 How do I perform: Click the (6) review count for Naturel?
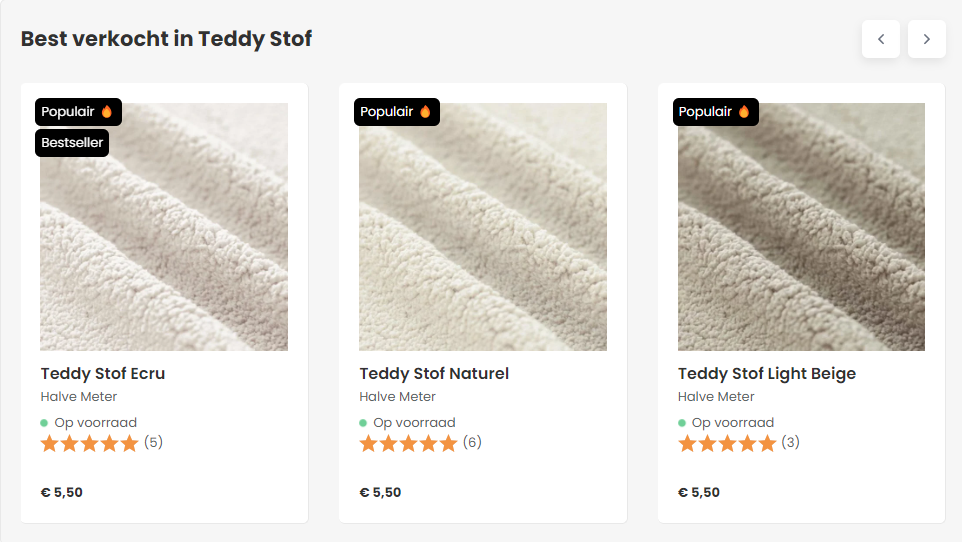(x=472, y=442)
